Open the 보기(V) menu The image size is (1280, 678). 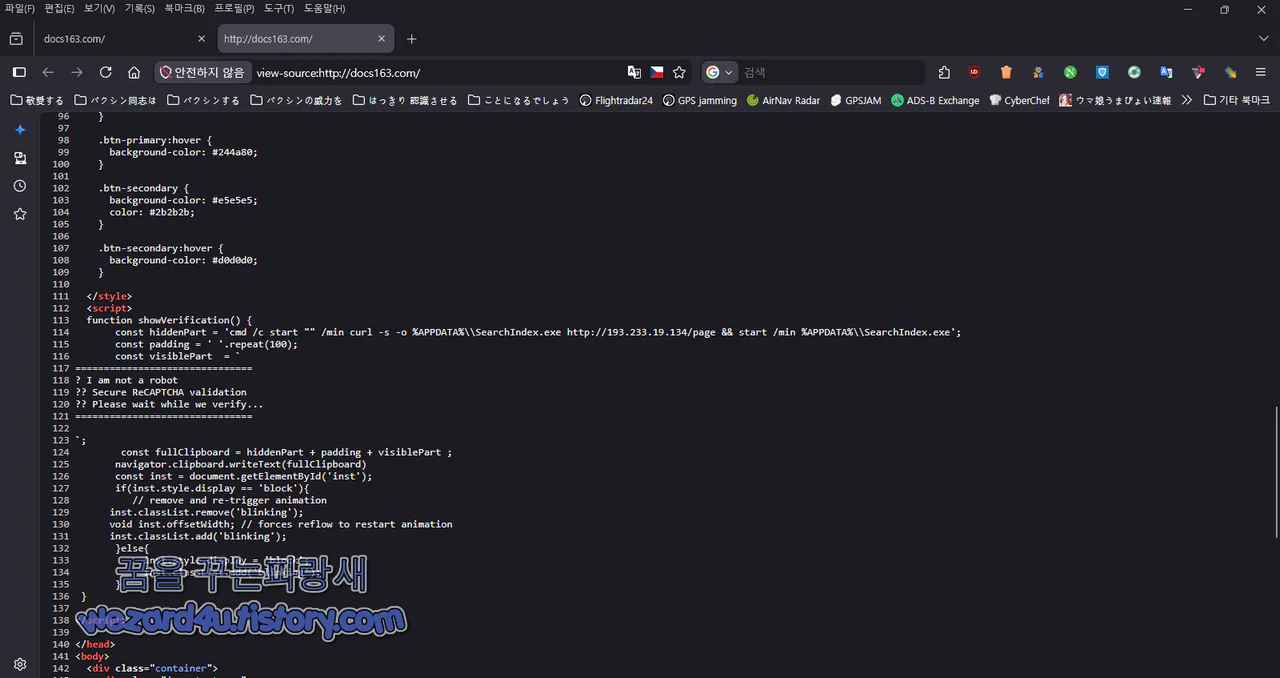[x=99, y=9]
